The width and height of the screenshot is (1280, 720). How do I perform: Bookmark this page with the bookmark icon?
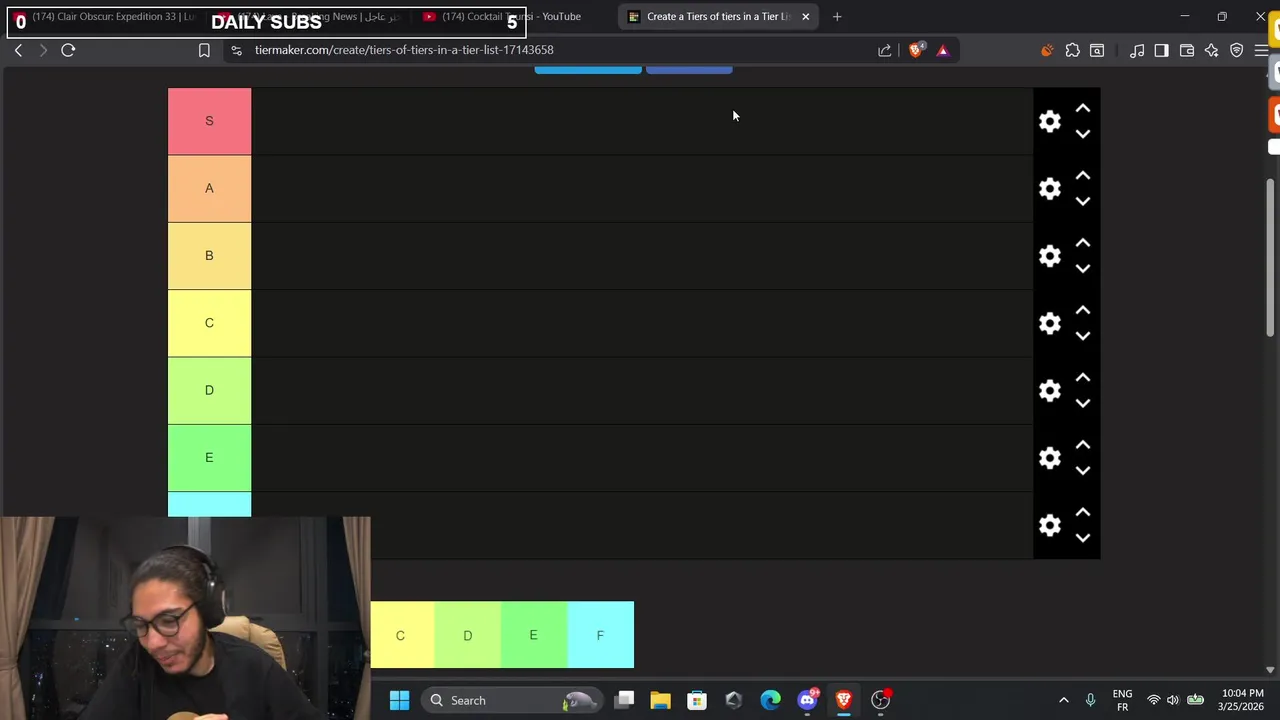pos(204,50)
